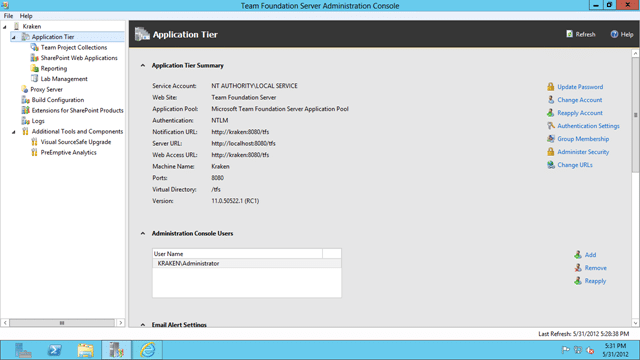
Task: Click the Group Membership link
Action: (583, 139)
